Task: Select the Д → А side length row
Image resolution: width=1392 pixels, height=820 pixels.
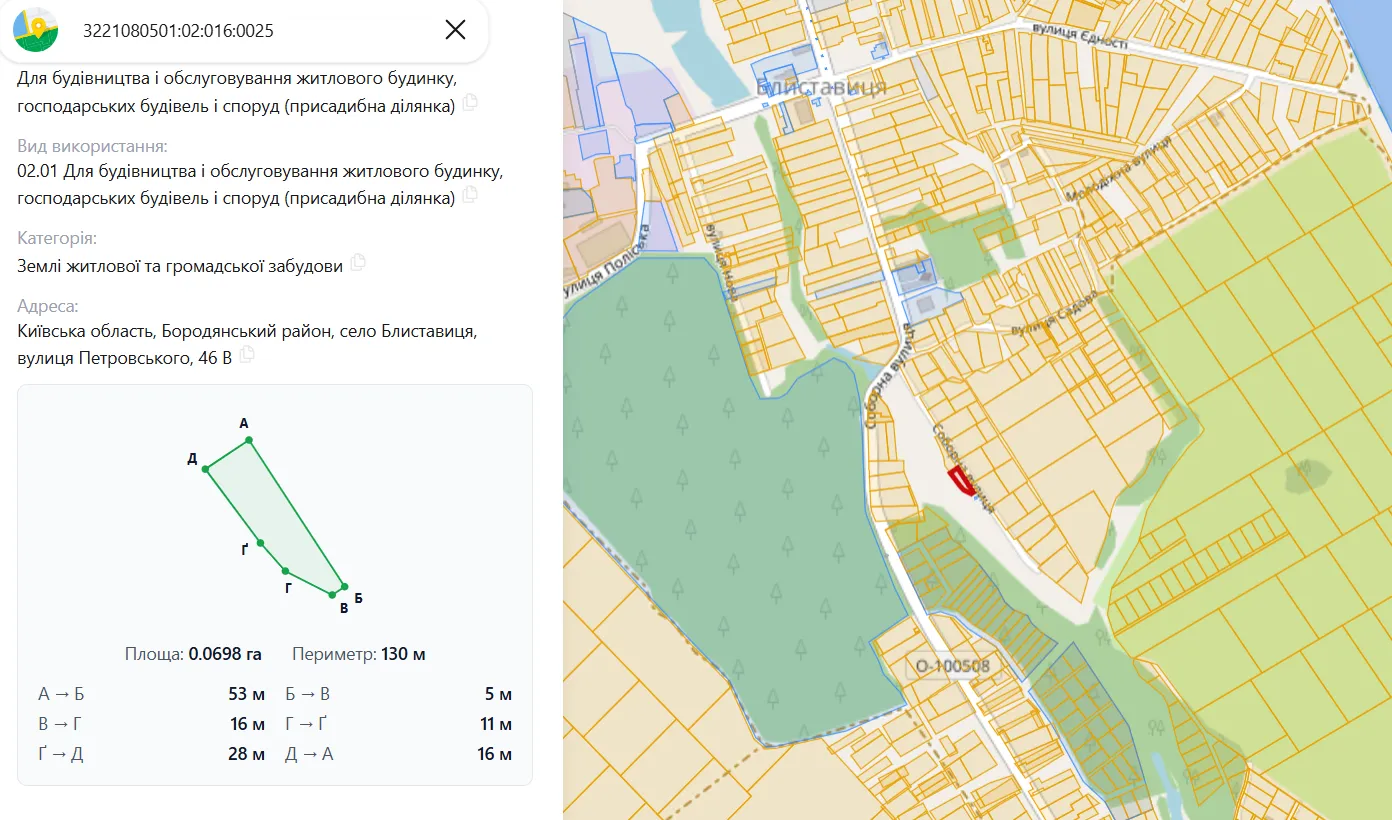Action: point(398,754)
